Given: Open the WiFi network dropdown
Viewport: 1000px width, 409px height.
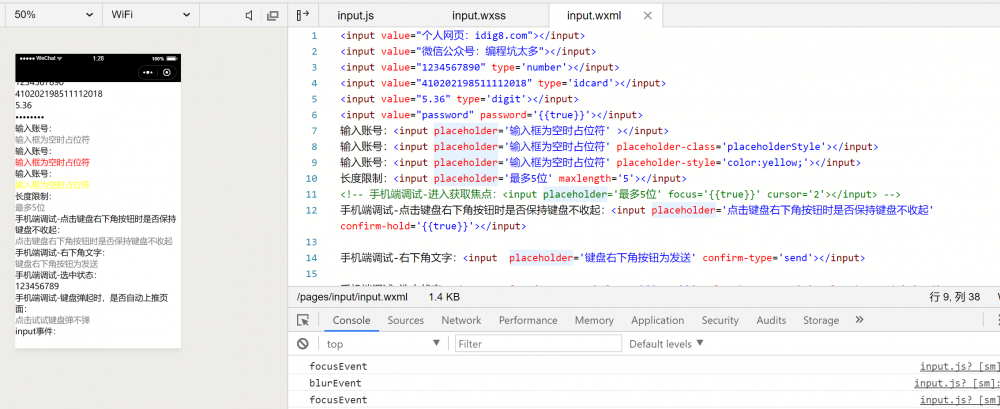Looking at the screenshot, I should (x=151, y=14).
